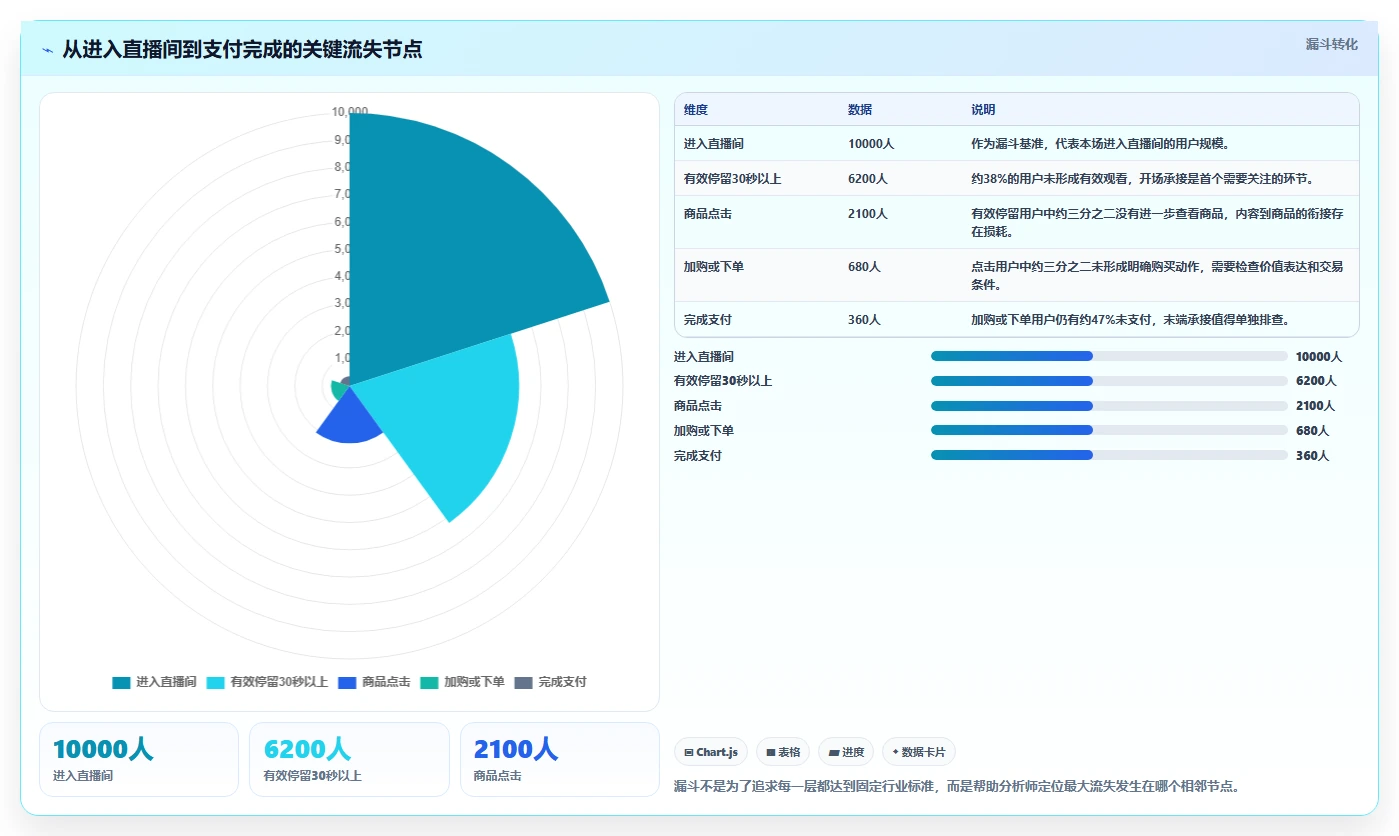This screenshot has height=836, width=1399.
Task: Click the lightning icon beside the page title
Action: tap(47, 50)
